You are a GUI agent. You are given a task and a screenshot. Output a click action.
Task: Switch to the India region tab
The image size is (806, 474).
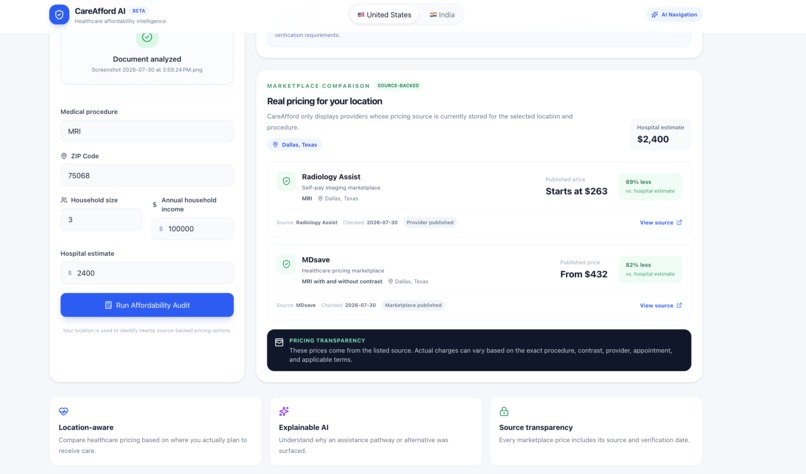[x=442, y=15]
